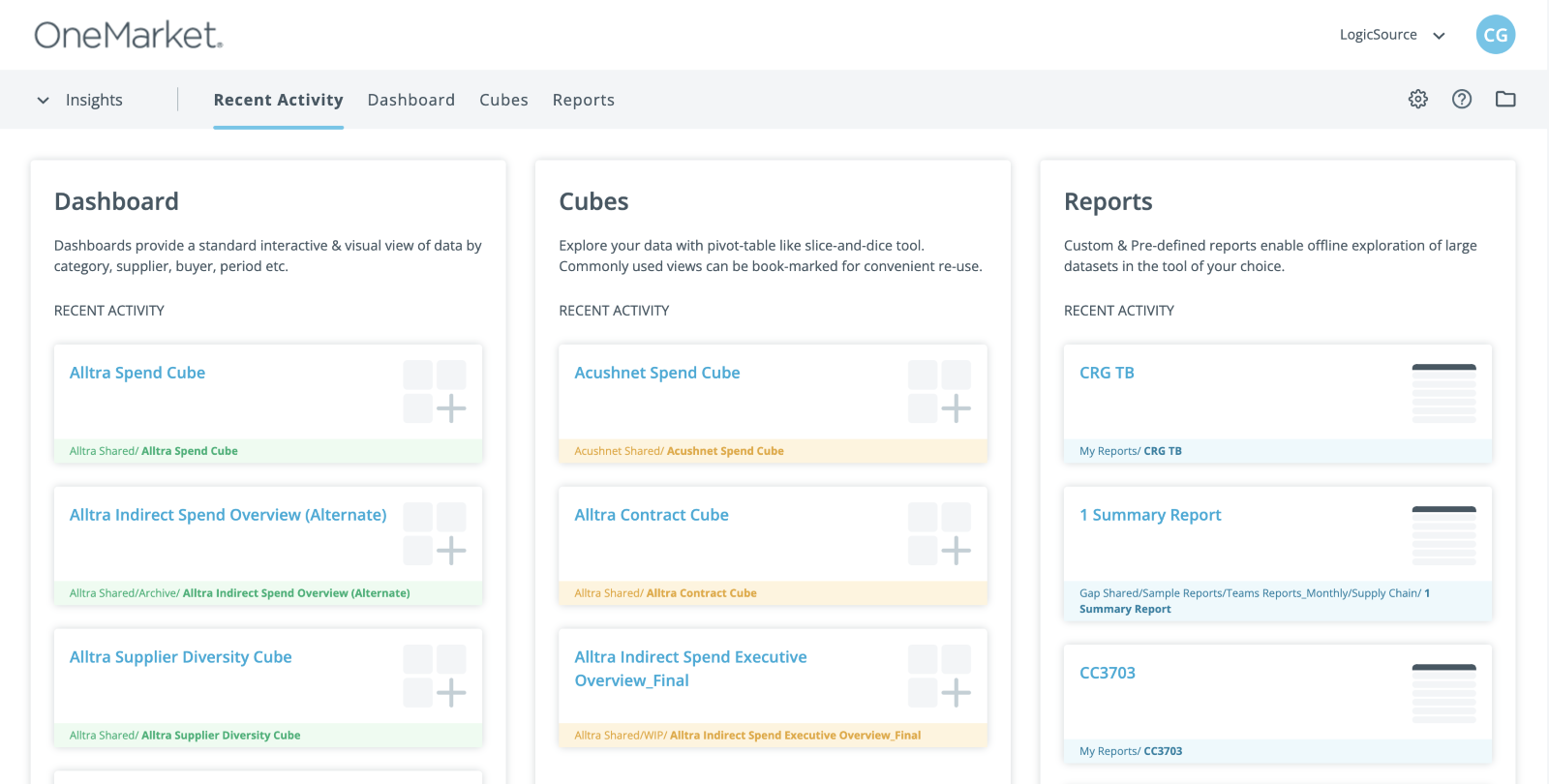Click the OneMarket logo
Image resolution: width=1549 pixels, height=784 pixels.
pos(129,35)
